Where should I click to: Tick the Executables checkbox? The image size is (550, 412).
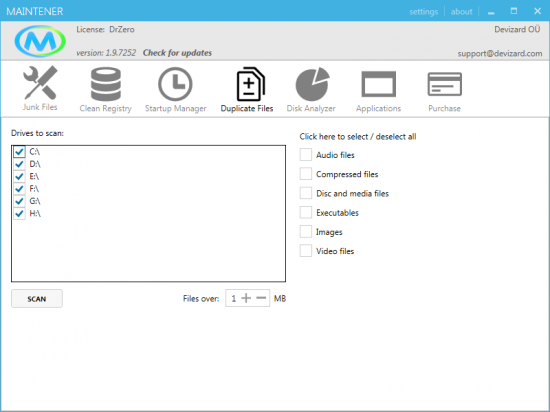pos(306,212)
